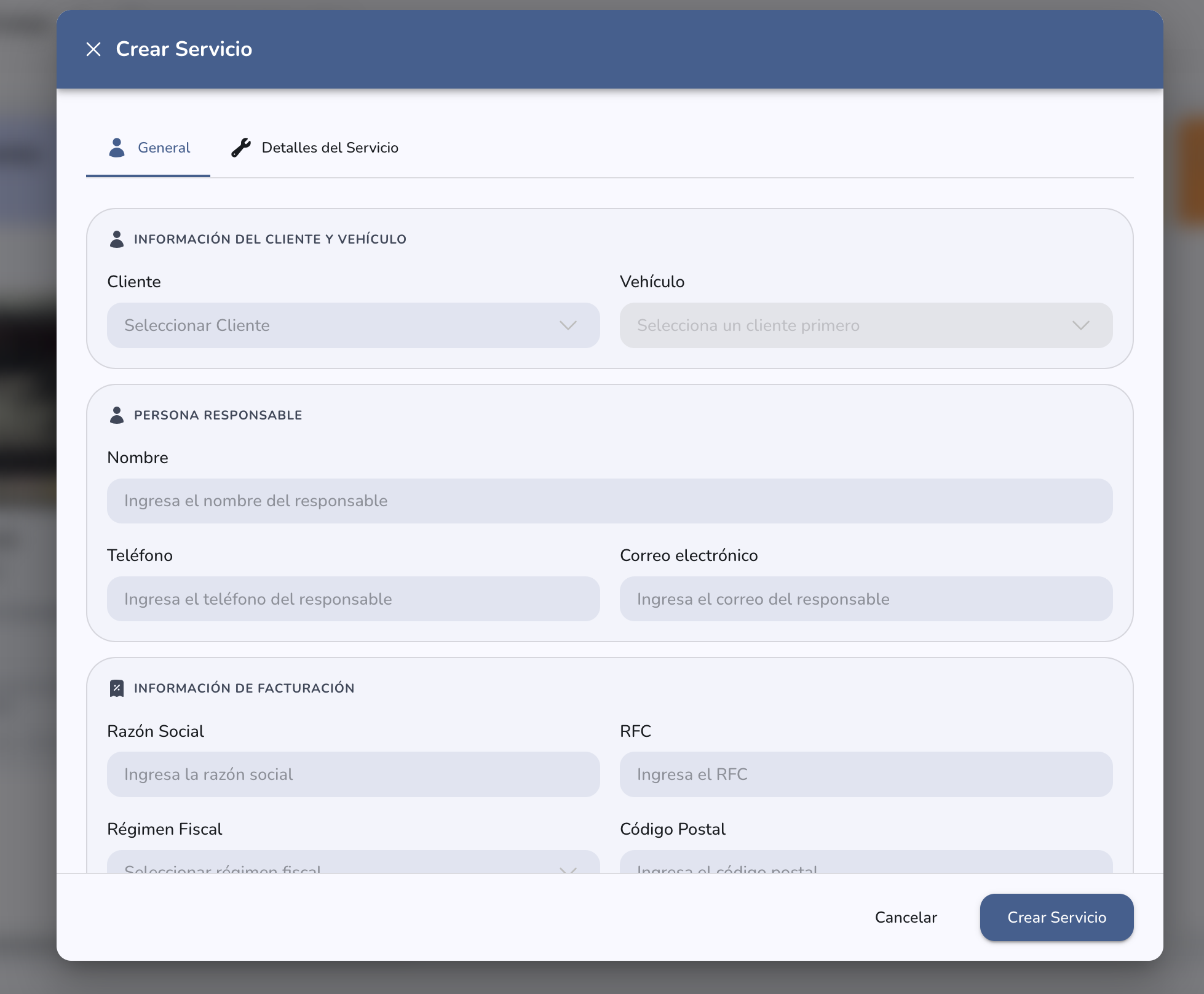Click the Teléfono input field
The image size is (1204, 994).
click(354, 599)
